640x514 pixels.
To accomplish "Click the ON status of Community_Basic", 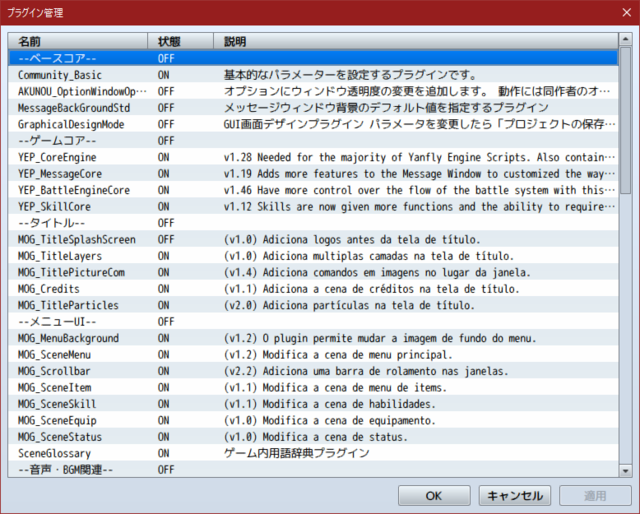I will (164, 75).
